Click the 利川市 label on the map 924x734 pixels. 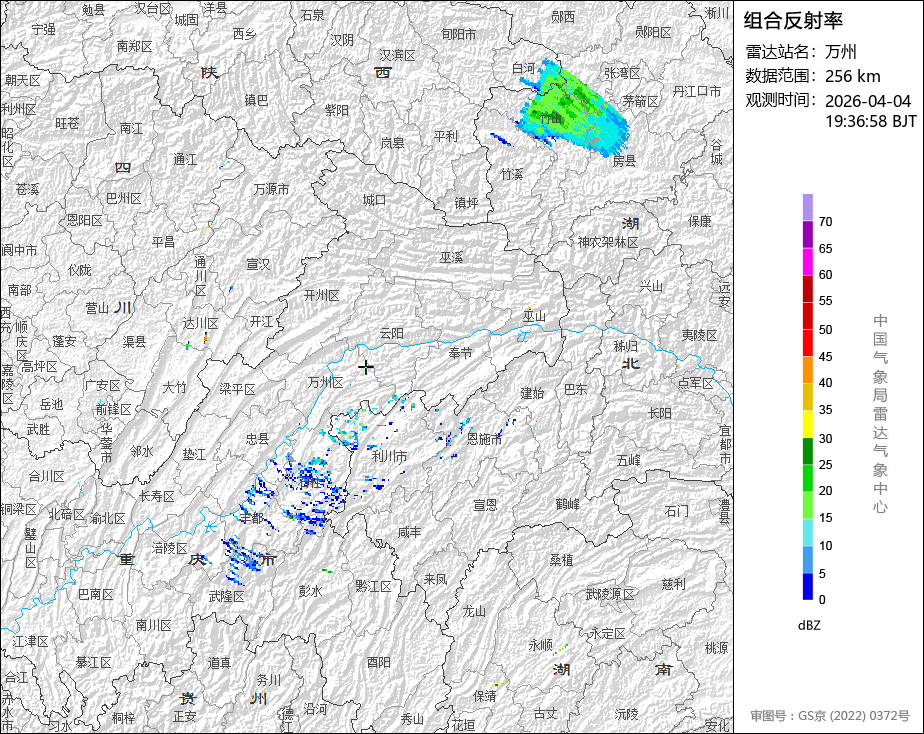(x=389, y=457)
